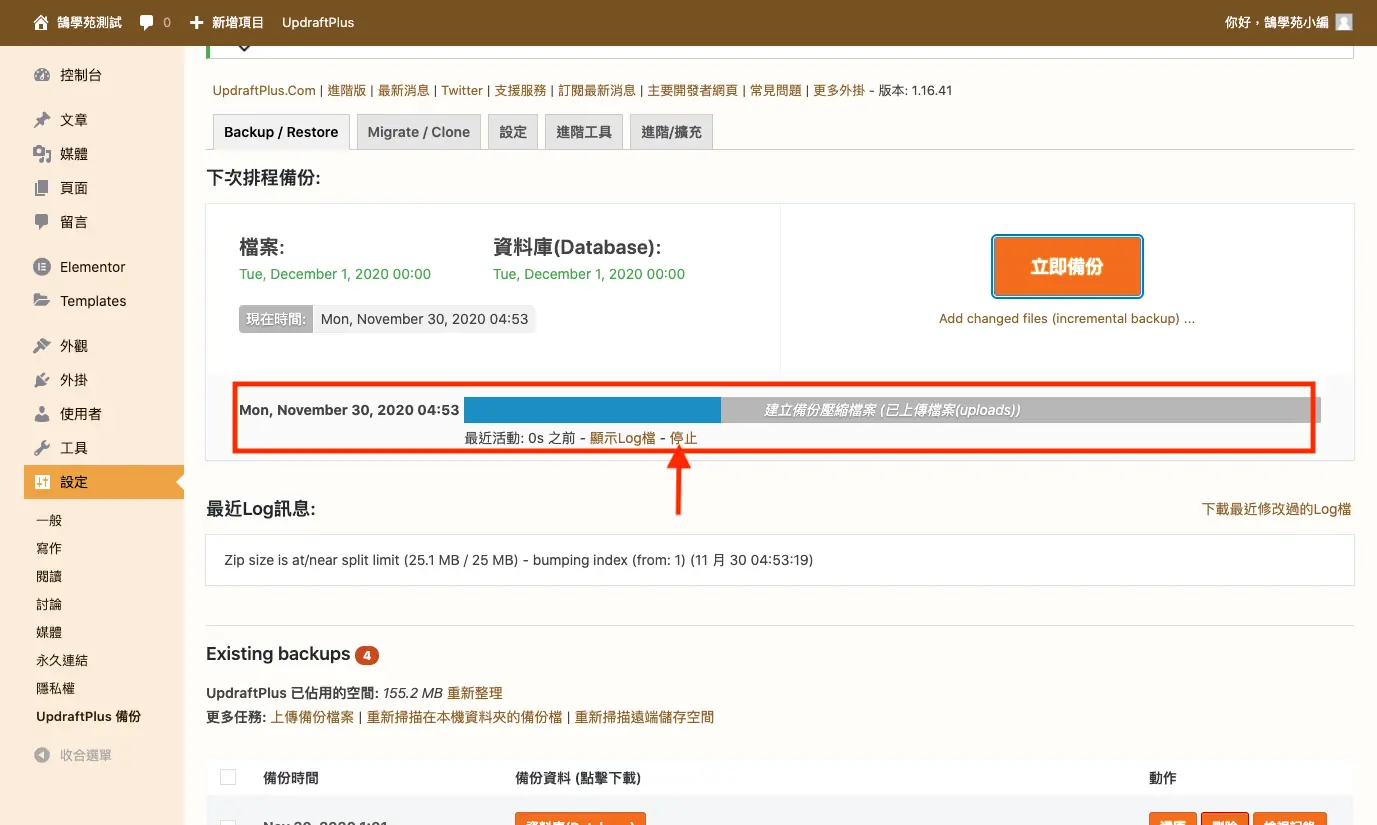Open UpdraftPlus menu in the top admin bar
This screenshot has width=1377, height=825.
click(x=318, y=22)
